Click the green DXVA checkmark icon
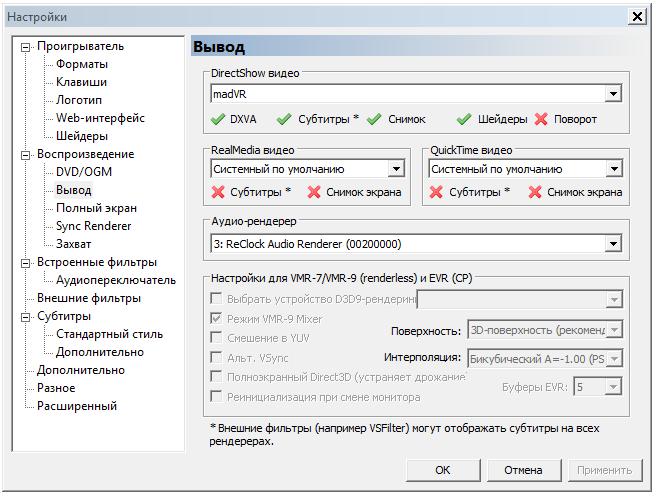The width and height of the screenshot is (656, 497). coord(218,119)
